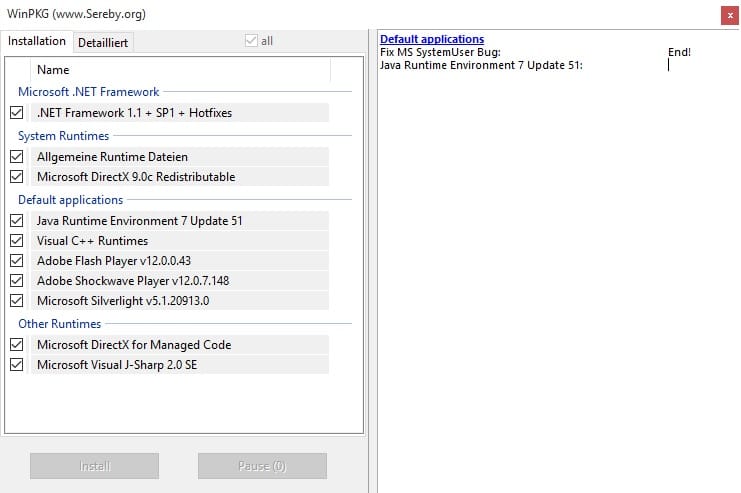Select 'Microsoft DirectX for Managed Code' row text
The height and width of the screenshot is (493, 741).
pyautogui.click(x=134, y=345)
